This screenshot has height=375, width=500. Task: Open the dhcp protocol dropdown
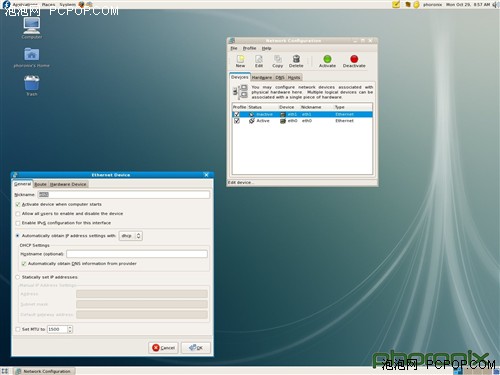(x=131, y=236)
